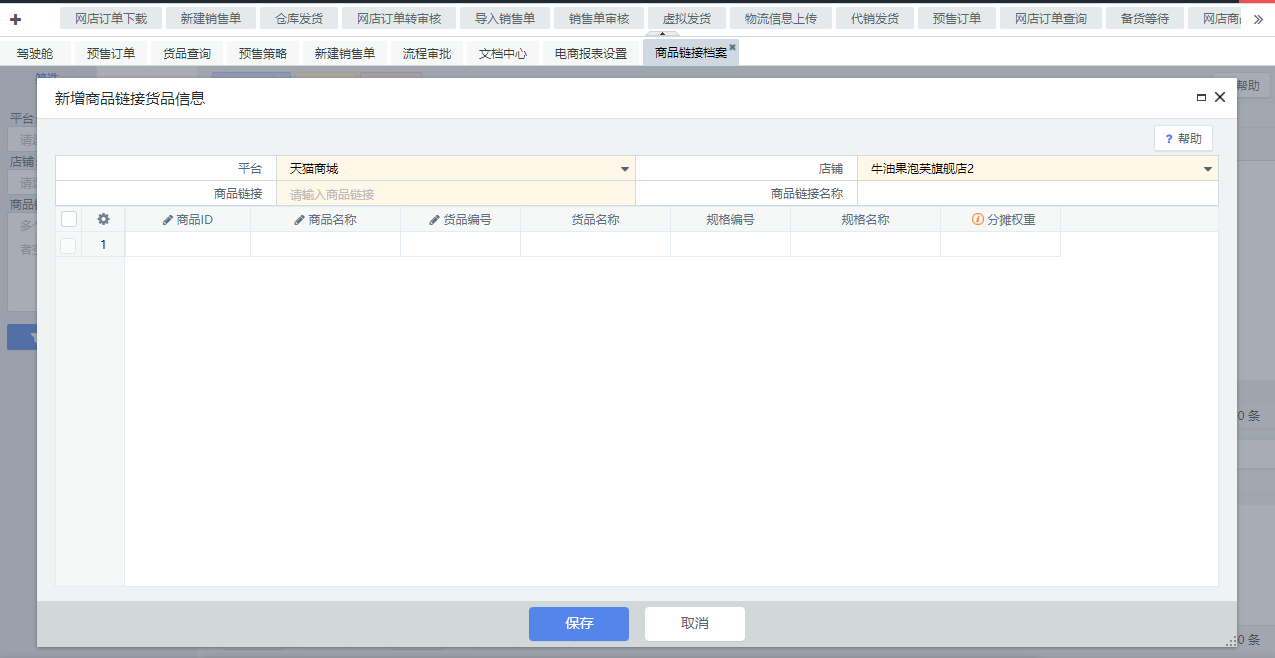Tick the select-all checkbox in grid header

(x=69, y=219)
